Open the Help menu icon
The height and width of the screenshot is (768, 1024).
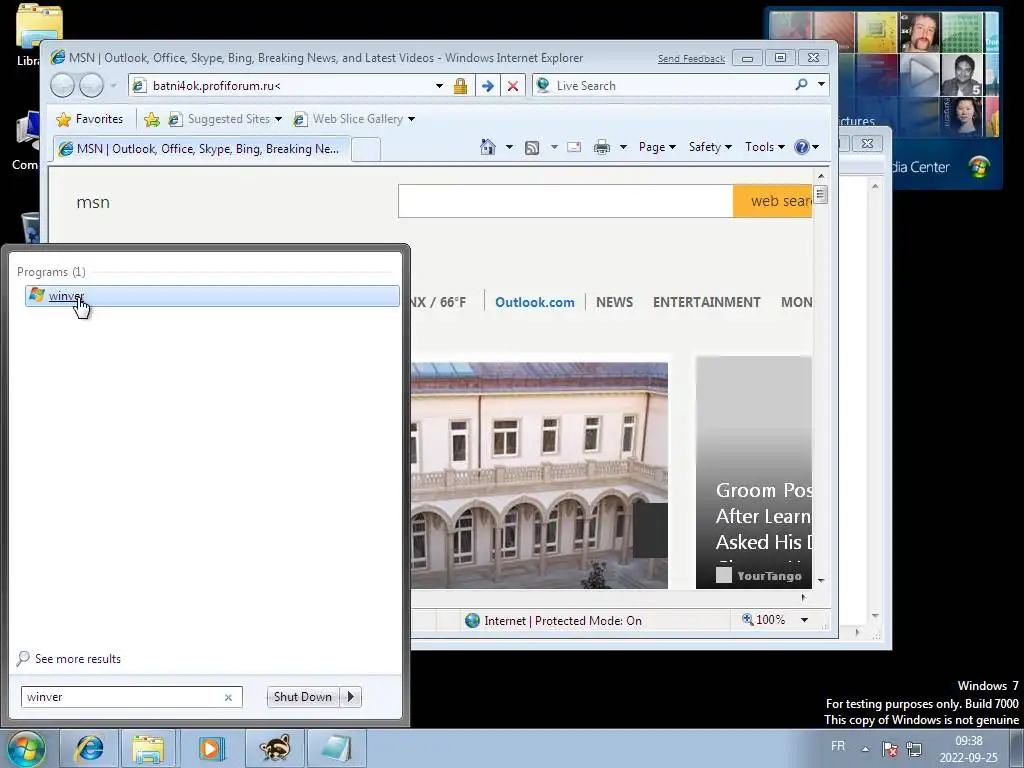(806, 147)
